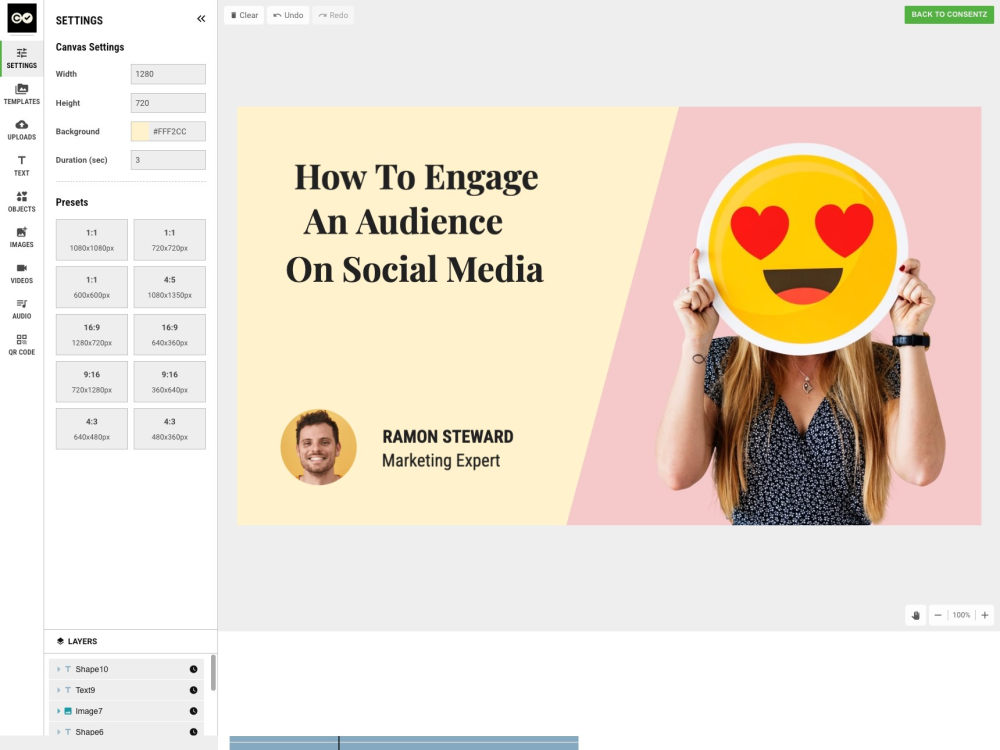Select the Shape10 layer row
This screenshot has height=750, width=1000.
[126, 669]
